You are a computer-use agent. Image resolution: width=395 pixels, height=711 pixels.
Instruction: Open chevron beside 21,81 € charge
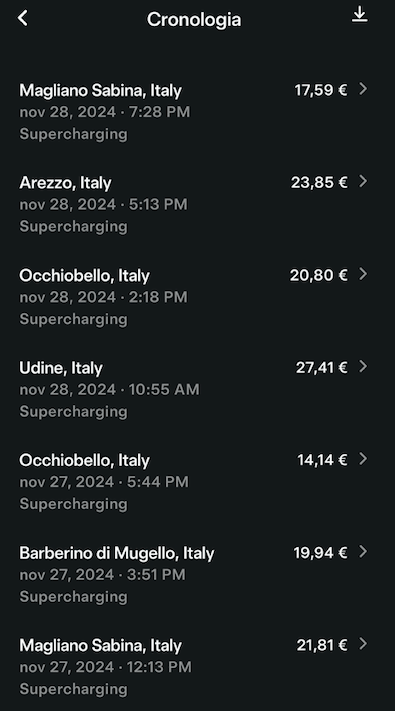363,644
